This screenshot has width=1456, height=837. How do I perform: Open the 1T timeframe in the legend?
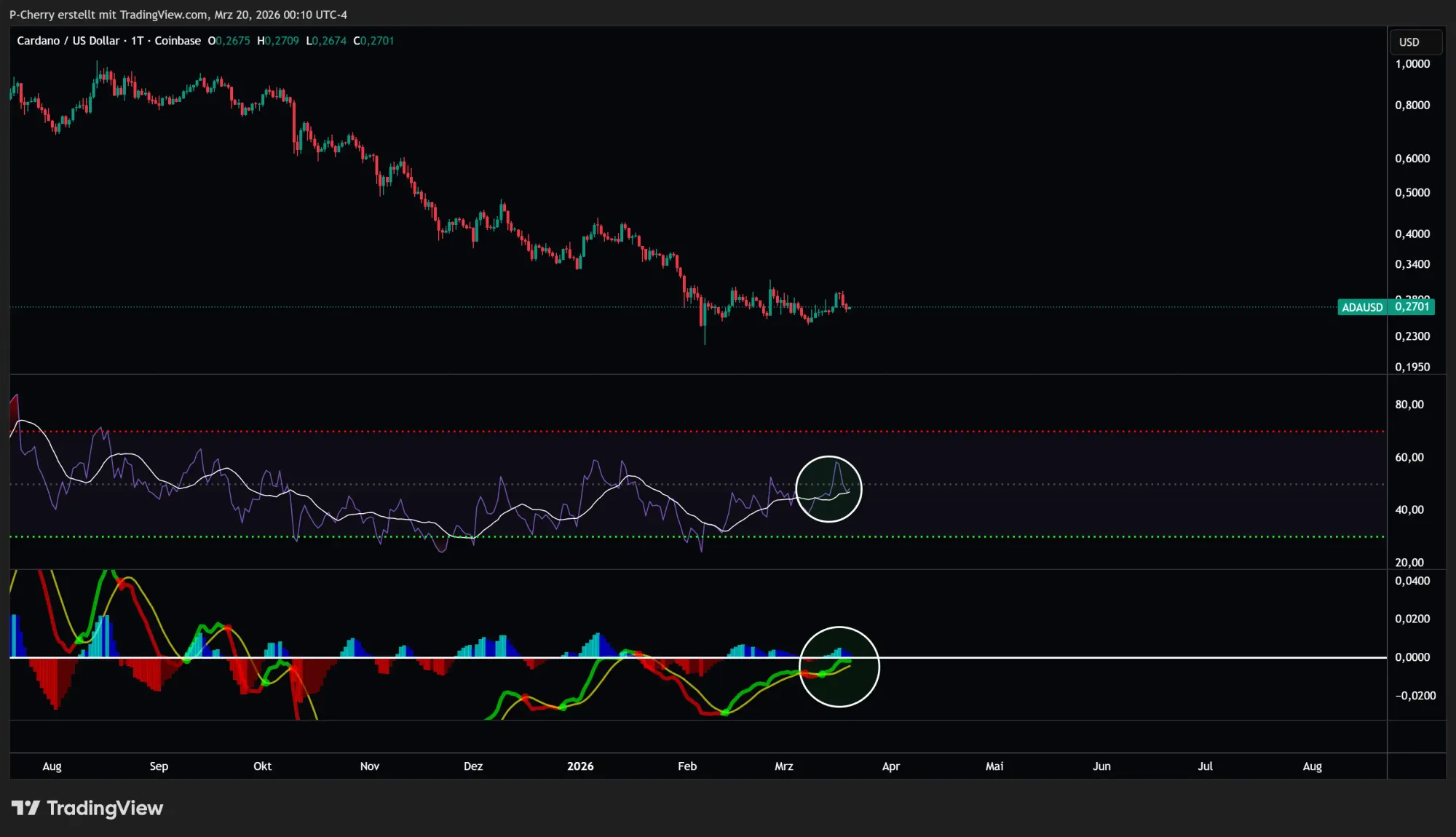point(138,41)
